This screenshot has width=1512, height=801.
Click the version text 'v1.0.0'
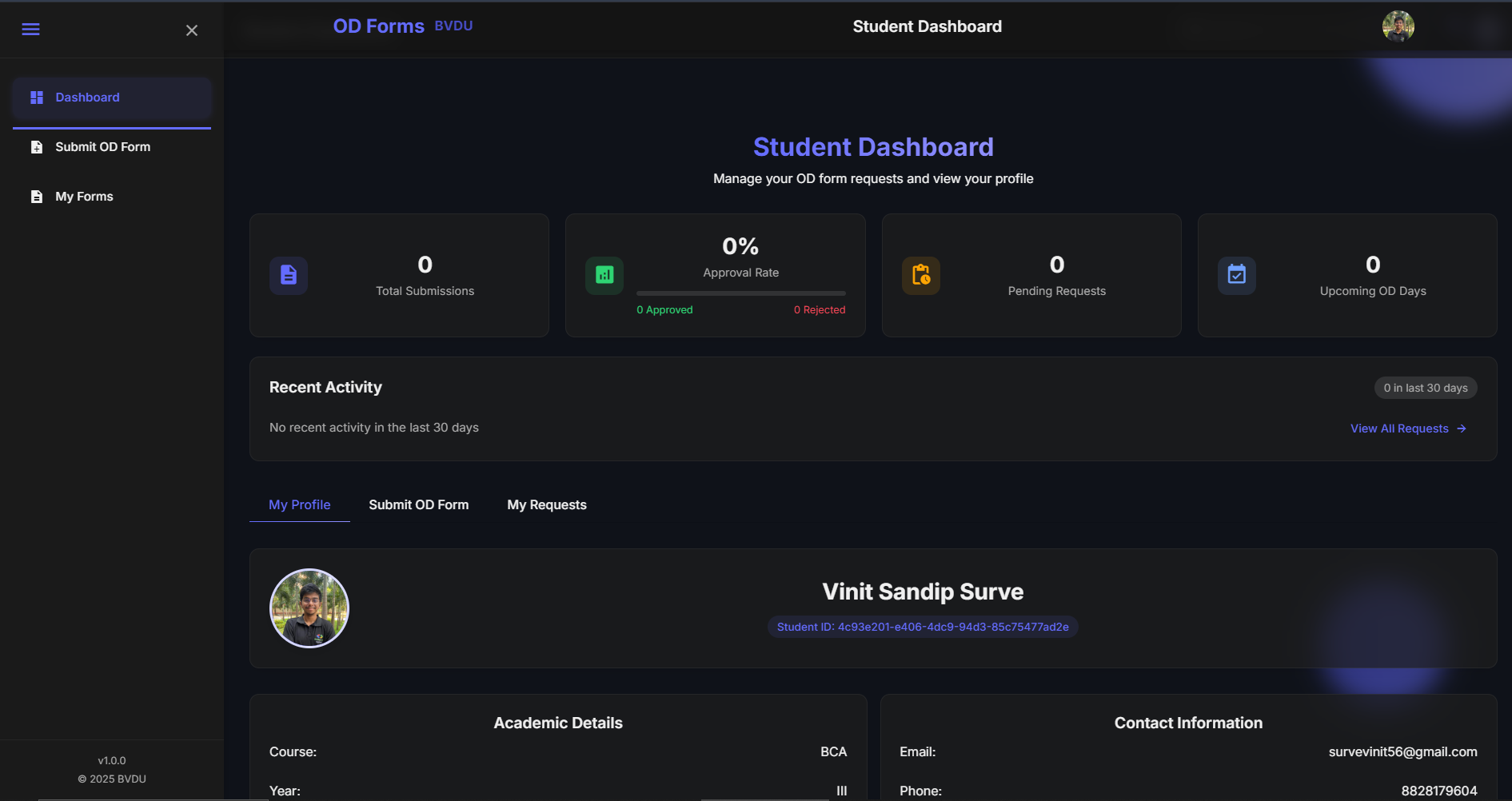coord(112,760)
